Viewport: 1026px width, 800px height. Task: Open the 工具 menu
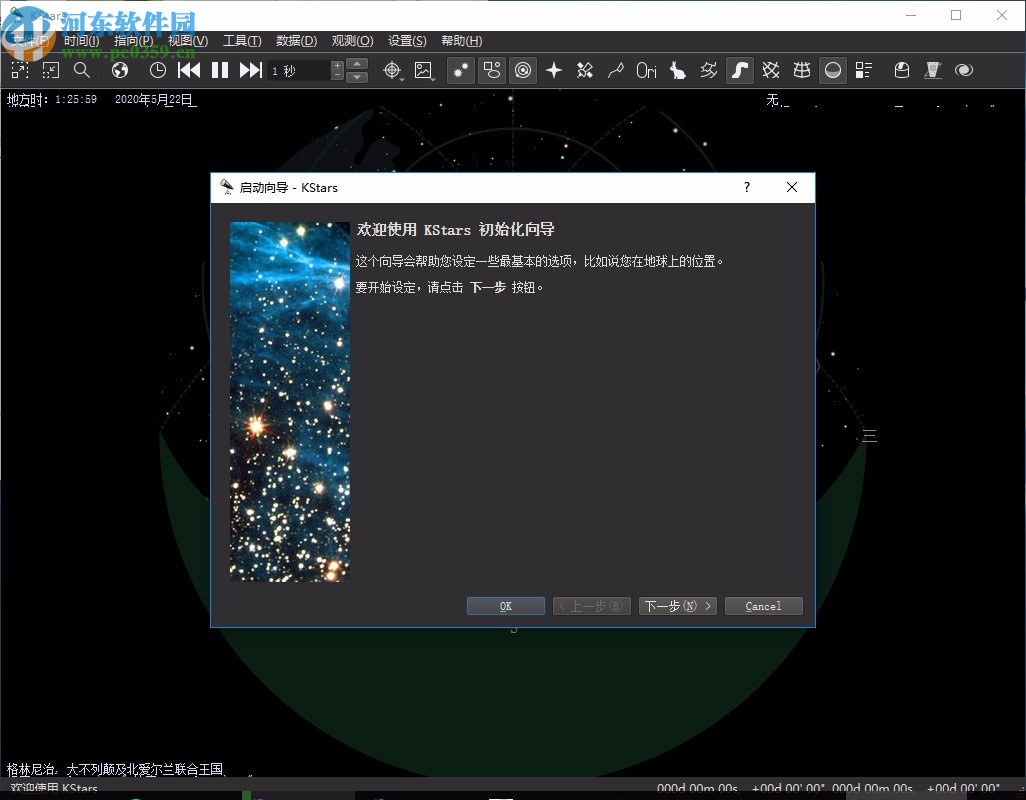coord(240,40)
